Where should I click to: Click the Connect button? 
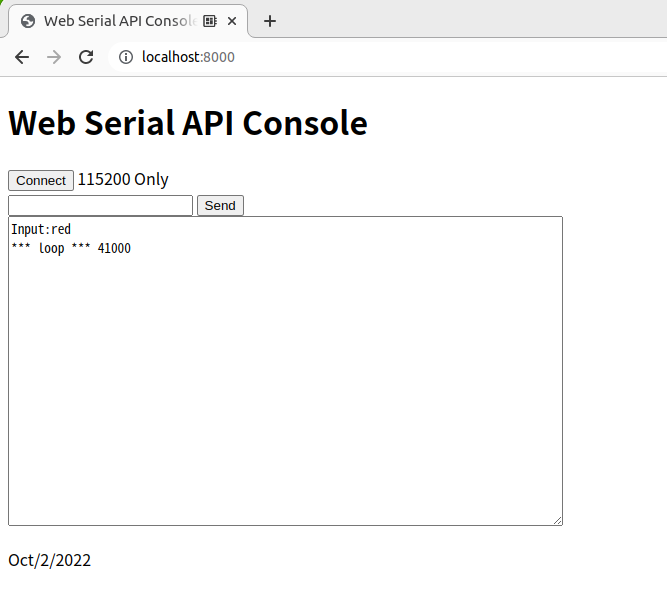tap(41, 180)
